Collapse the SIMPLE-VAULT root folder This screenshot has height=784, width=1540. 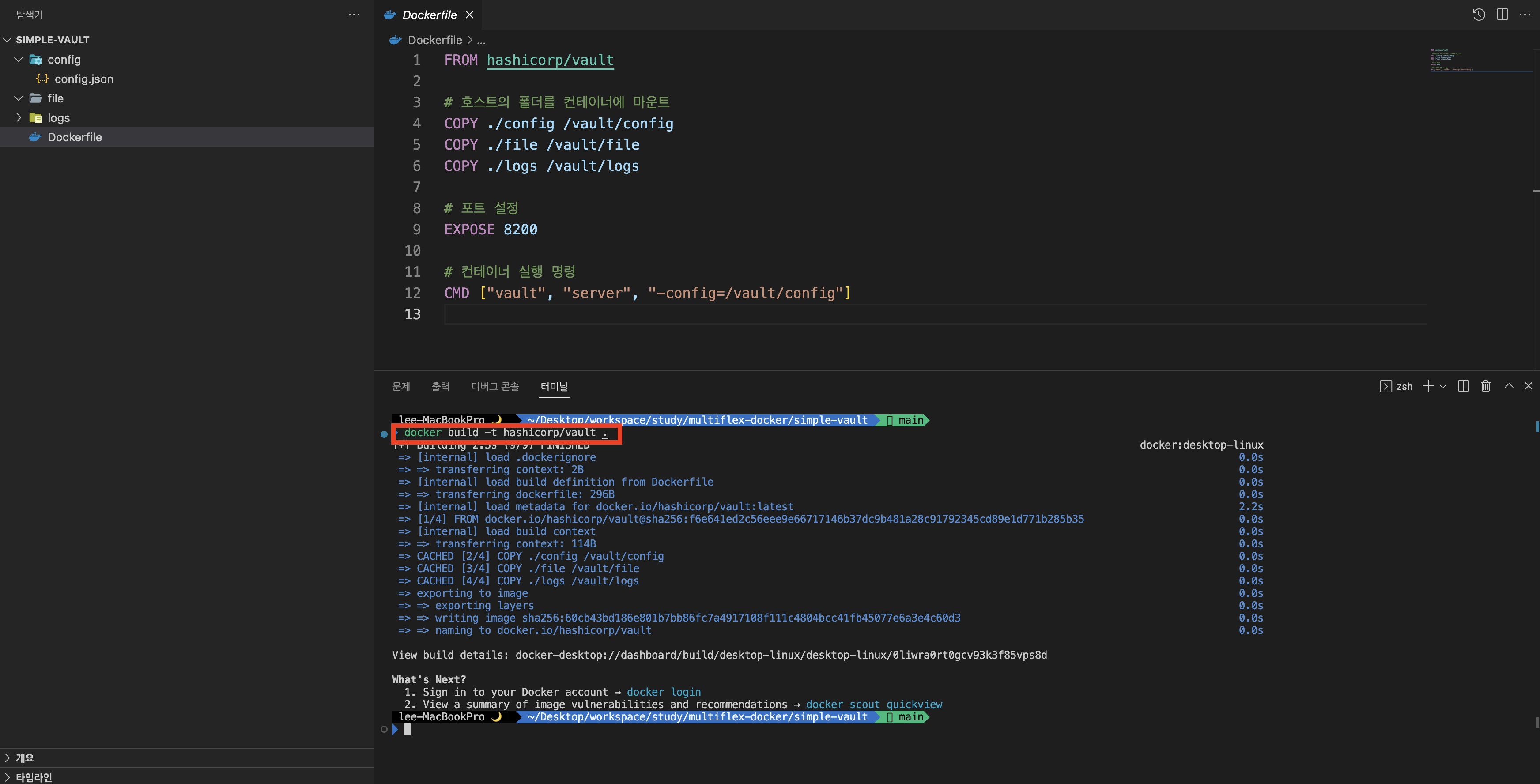tap(8, 39)
